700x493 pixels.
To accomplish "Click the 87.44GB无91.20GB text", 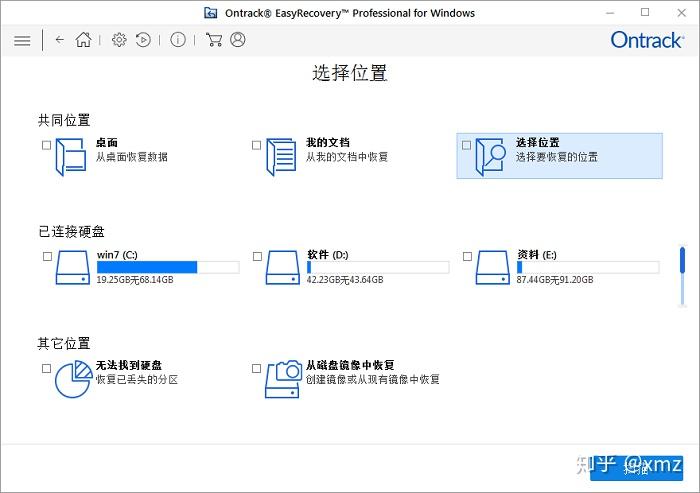I will pos(555,280).
